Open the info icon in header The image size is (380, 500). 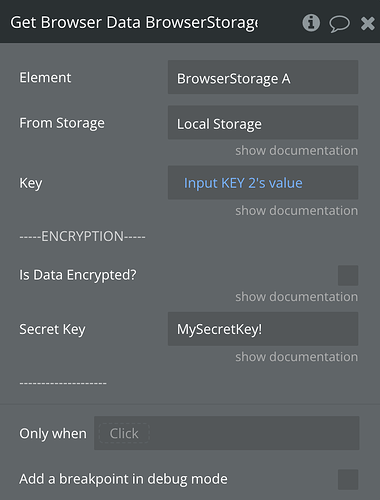[x=311, y=23]
